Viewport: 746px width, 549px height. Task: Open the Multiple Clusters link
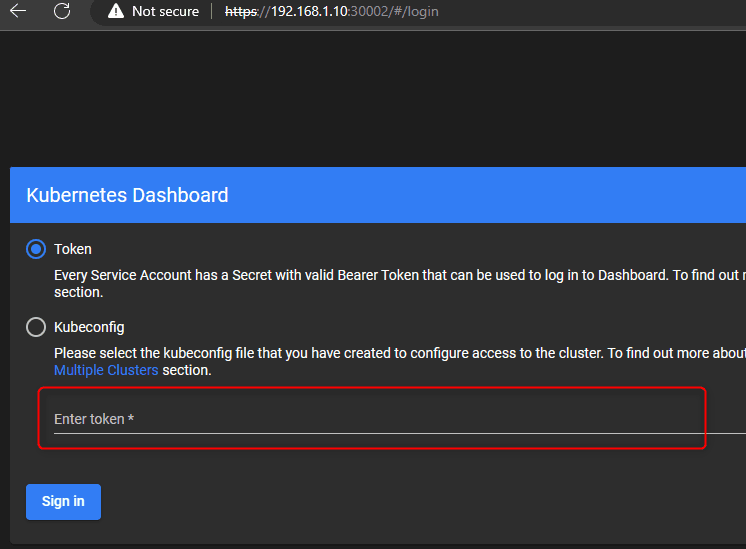(x=106, y=370)
